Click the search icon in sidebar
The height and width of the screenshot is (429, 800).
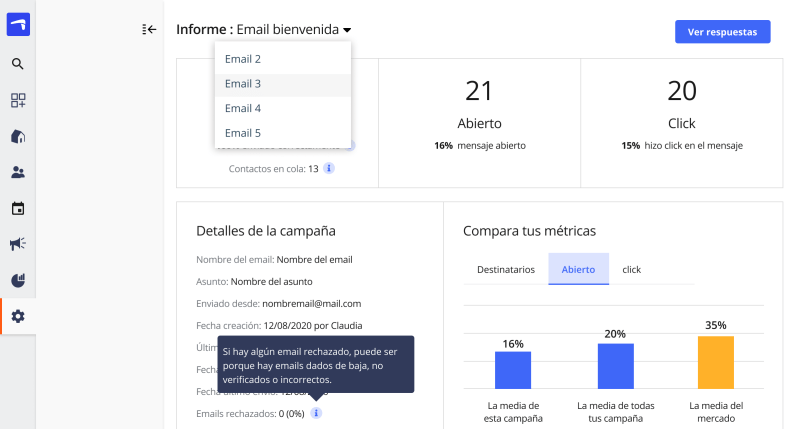point(18,64)
